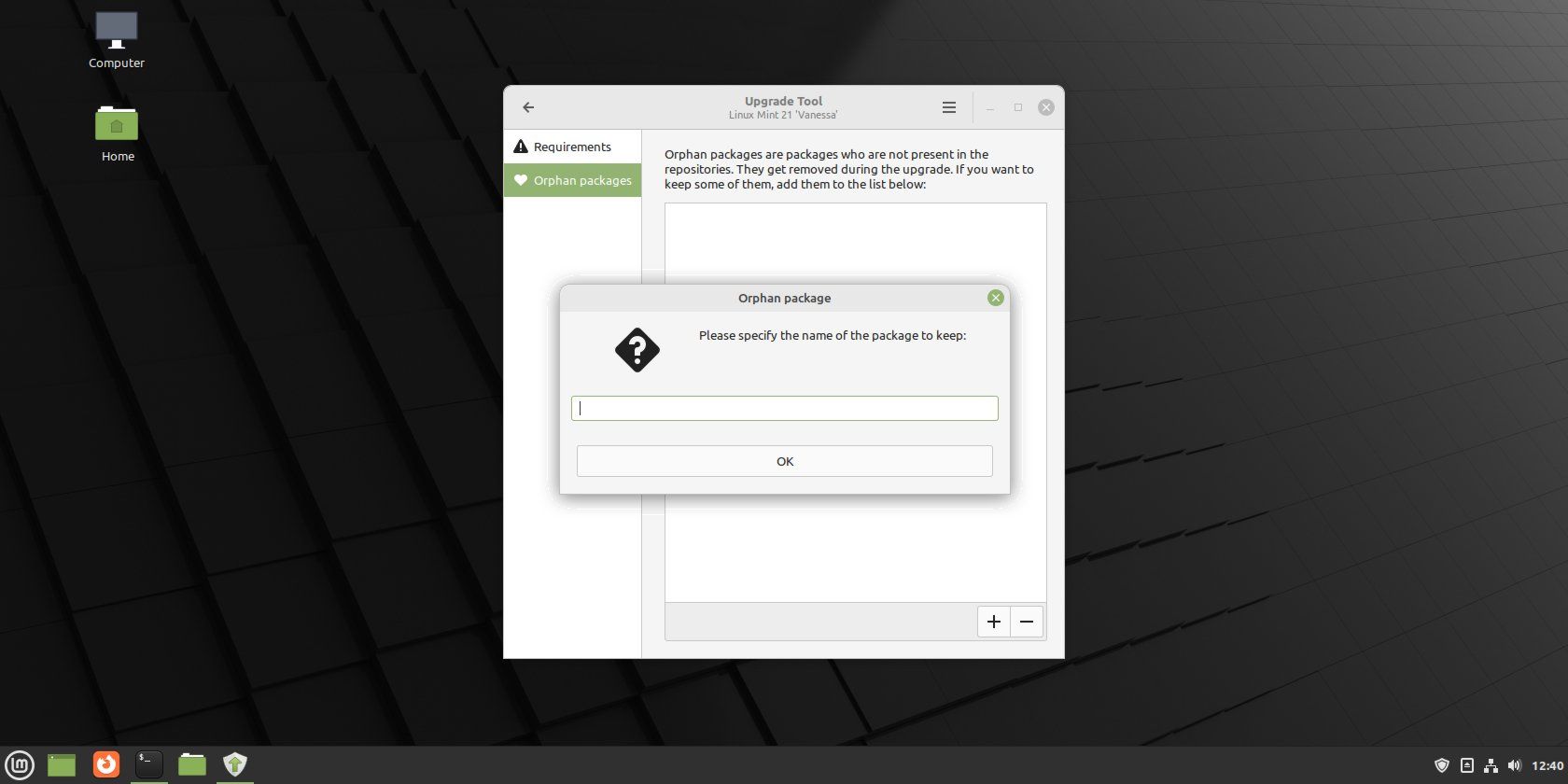Click the 'Please specify the name' prompt text
Screen dimensions: 1568x784
pos(833,335)
